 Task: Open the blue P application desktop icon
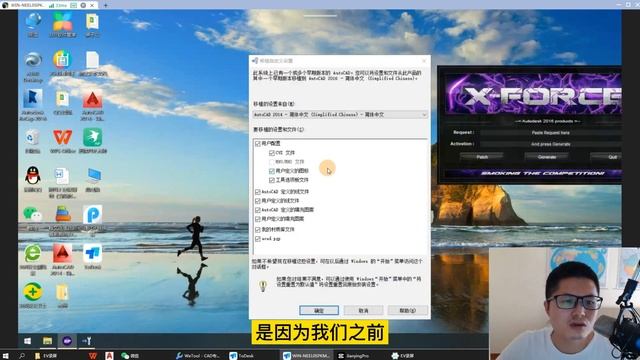[x=93, y=215]
